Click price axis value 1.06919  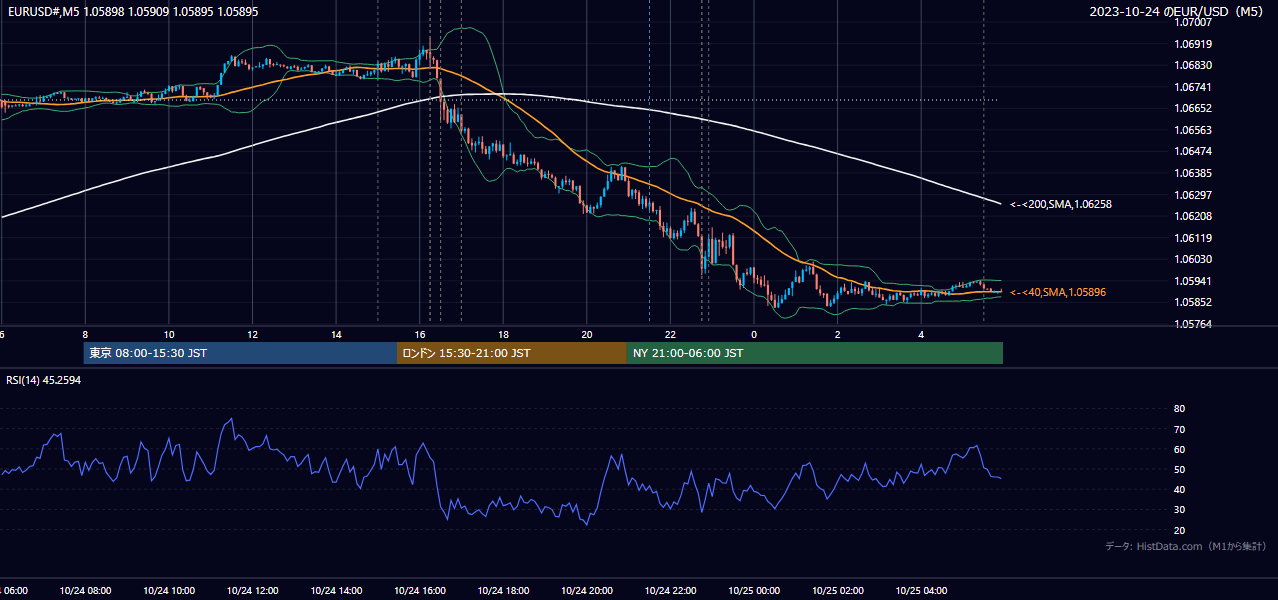point(1194,44)
